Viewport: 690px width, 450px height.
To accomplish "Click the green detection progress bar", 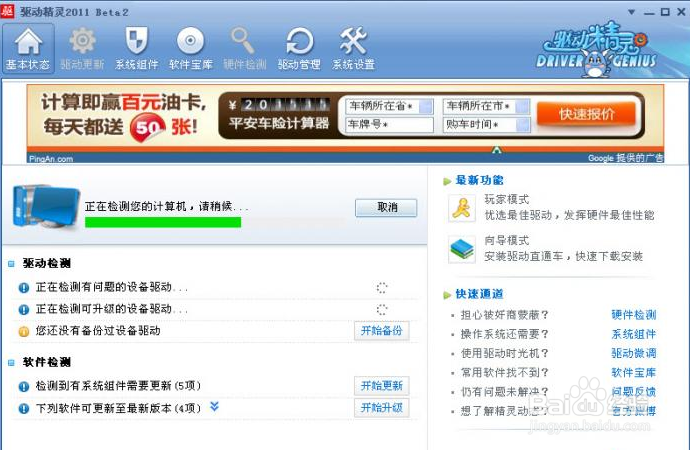I will (163, 222).
